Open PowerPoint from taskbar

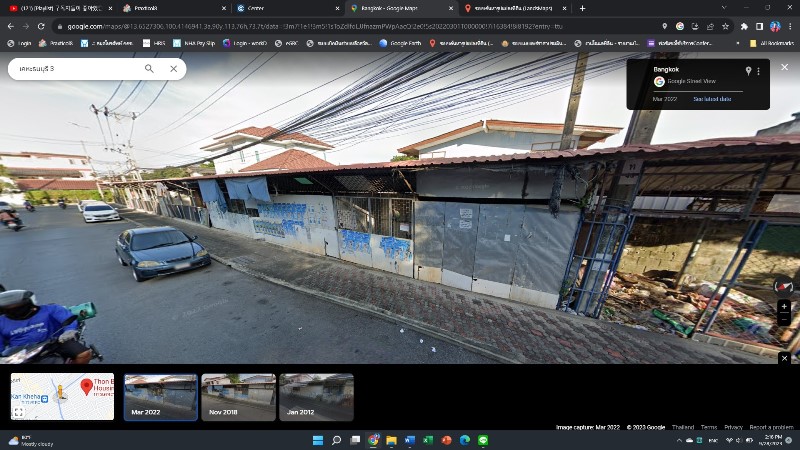[446, 440]
